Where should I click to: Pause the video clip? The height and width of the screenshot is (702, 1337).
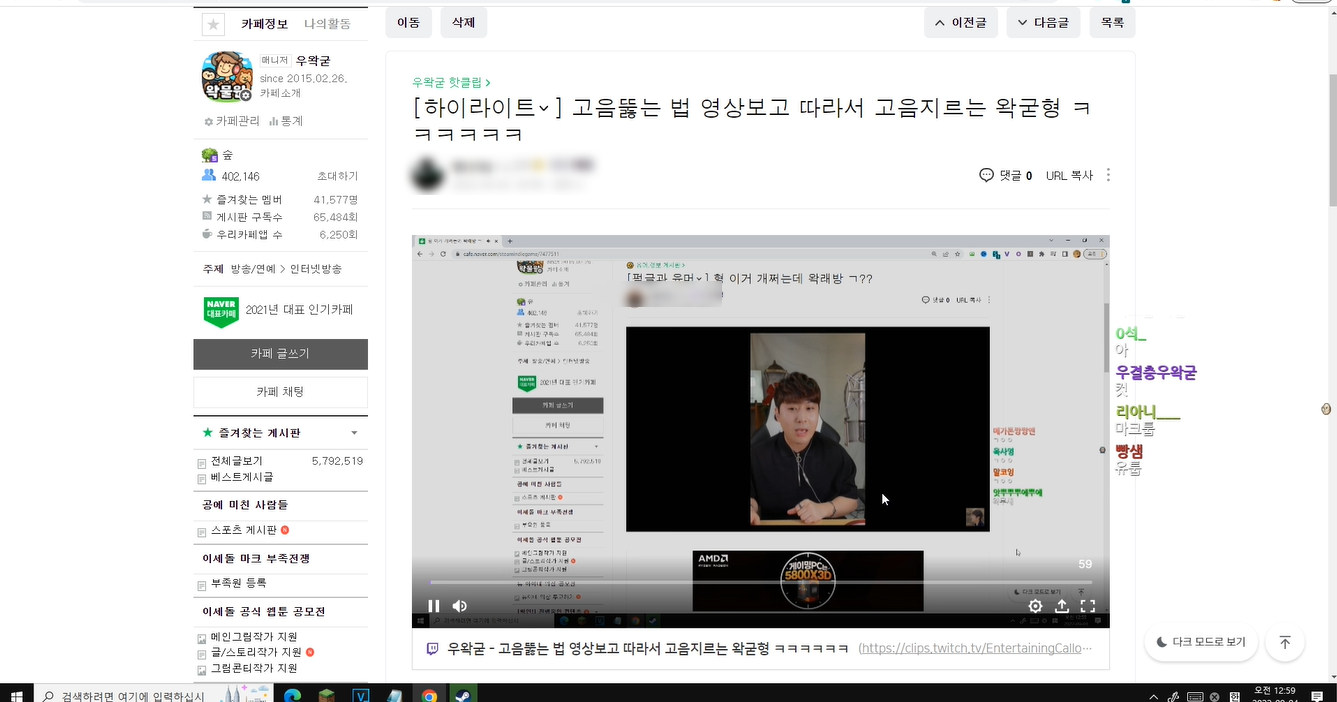[434, 606]
